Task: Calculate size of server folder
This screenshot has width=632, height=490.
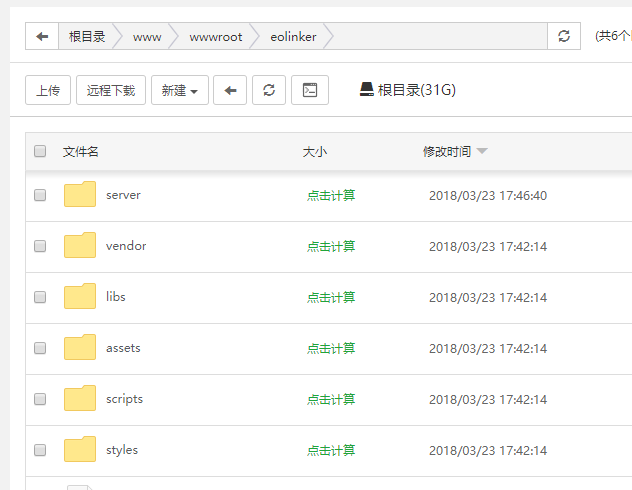Action: click(331, 195)
